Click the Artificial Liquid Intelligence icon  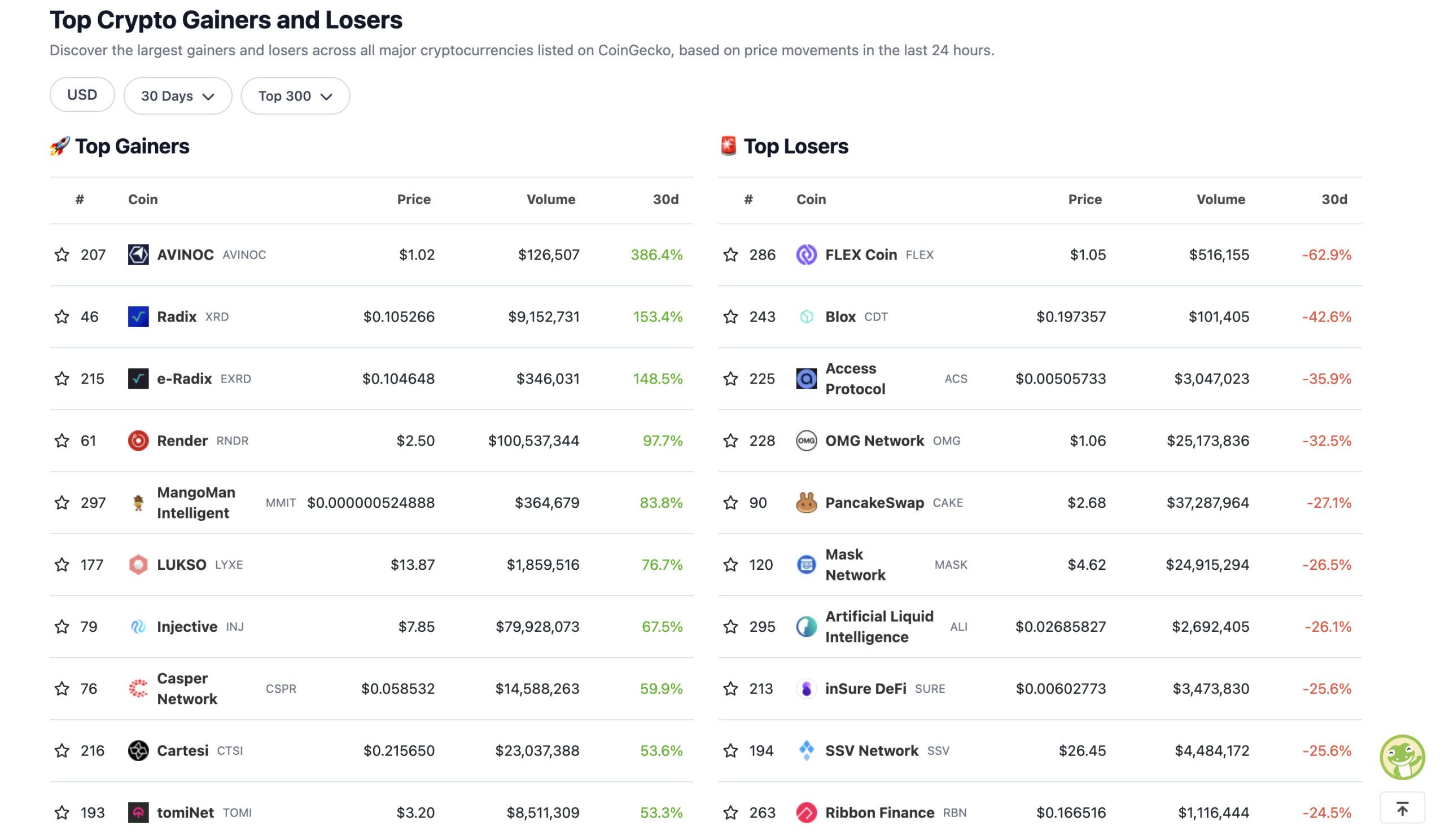(x=806, y=626)
